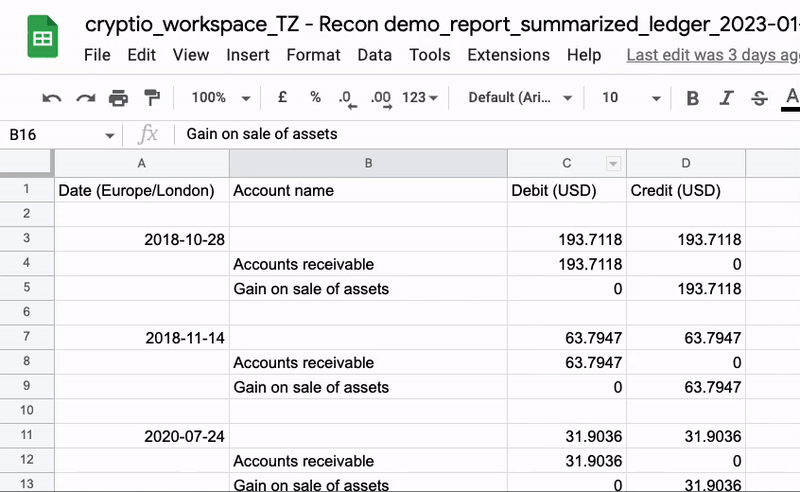This screenshot has width=800, height=492.
Task: Format as percent with the % icon
Action: click(x=315, y=97)
